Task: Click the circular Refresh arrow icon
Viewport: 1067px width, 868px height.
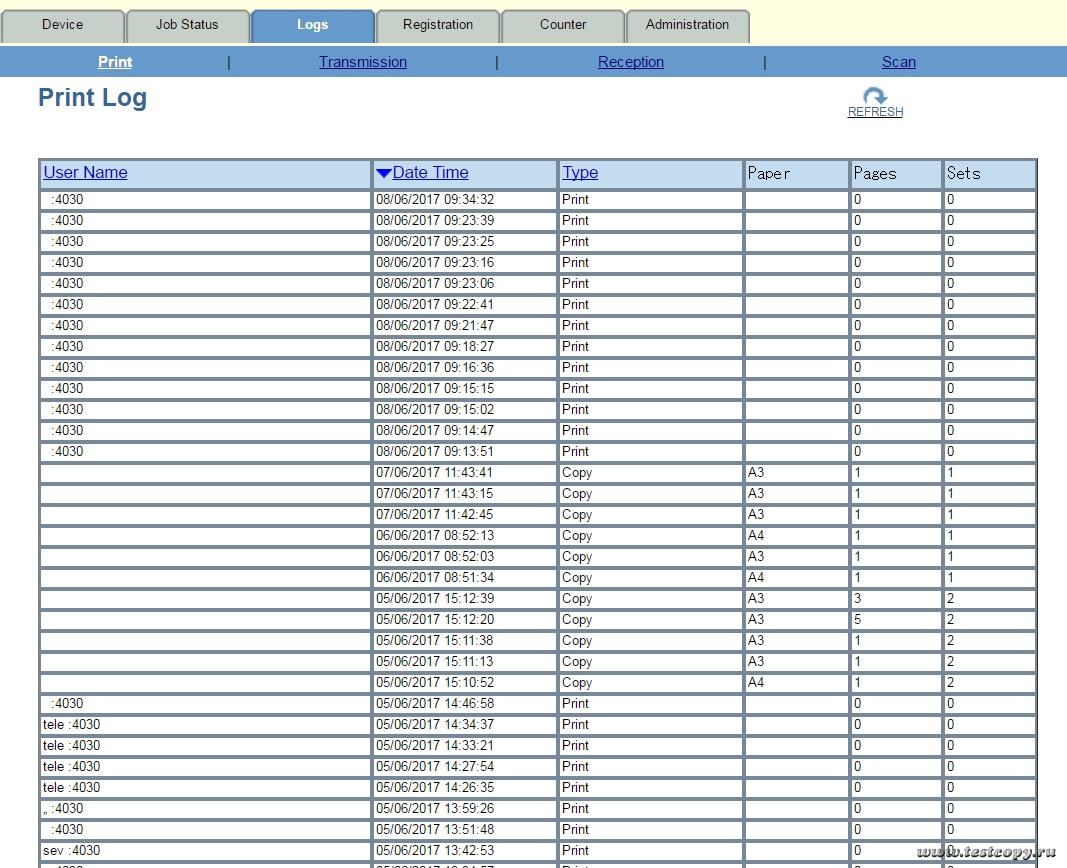Action: coord(875,96)
